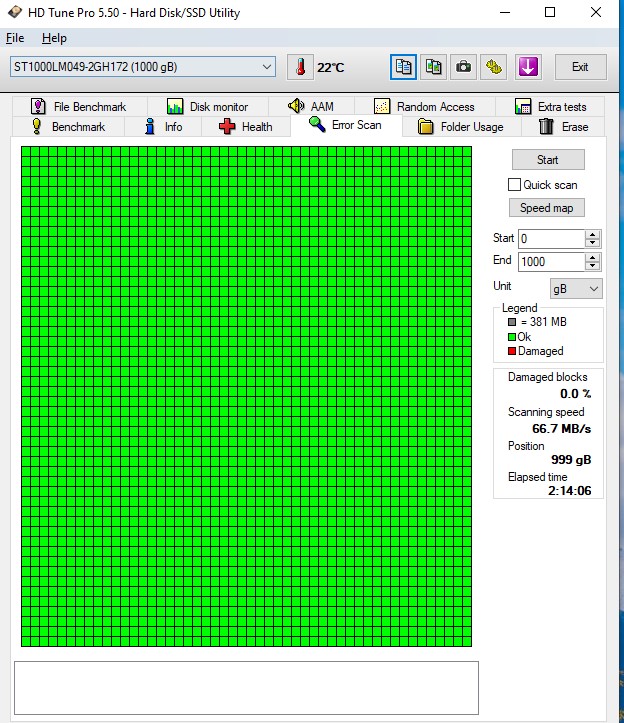Click into the End position field
The width and height of the screenshot is (624, 723).
tap(552, 262)
